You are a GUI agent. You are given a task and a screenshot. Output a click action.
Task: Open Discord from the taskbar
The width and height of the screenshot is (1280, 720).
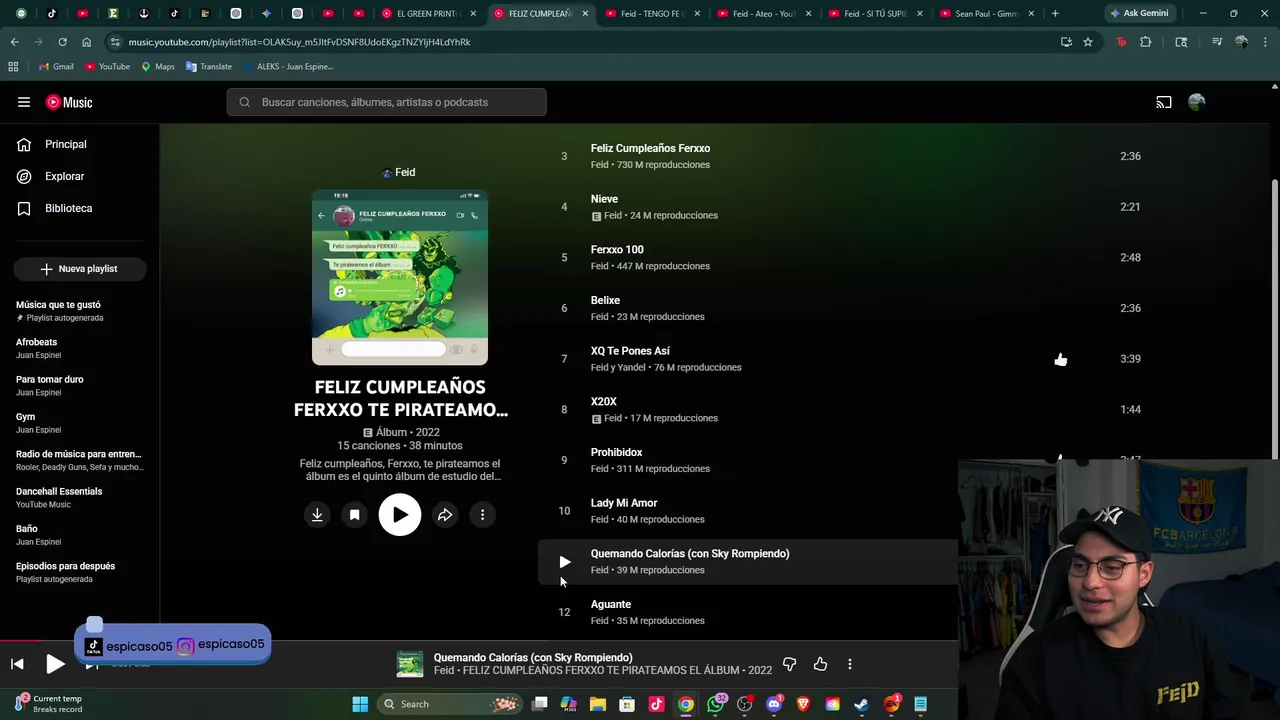point(774,704)
